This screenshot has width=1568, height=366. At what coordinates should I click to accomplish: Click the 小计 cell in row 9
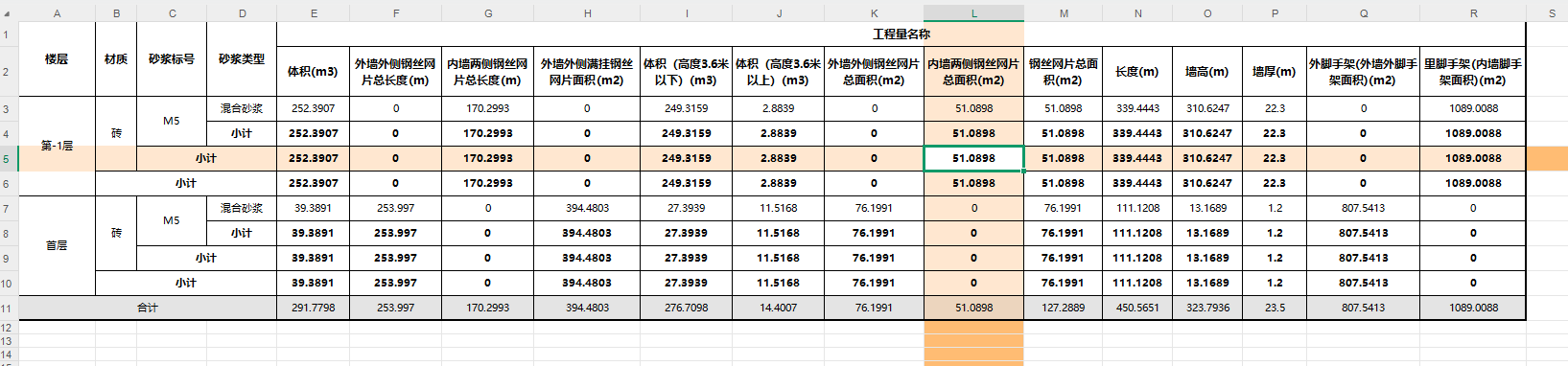[206, 259]
